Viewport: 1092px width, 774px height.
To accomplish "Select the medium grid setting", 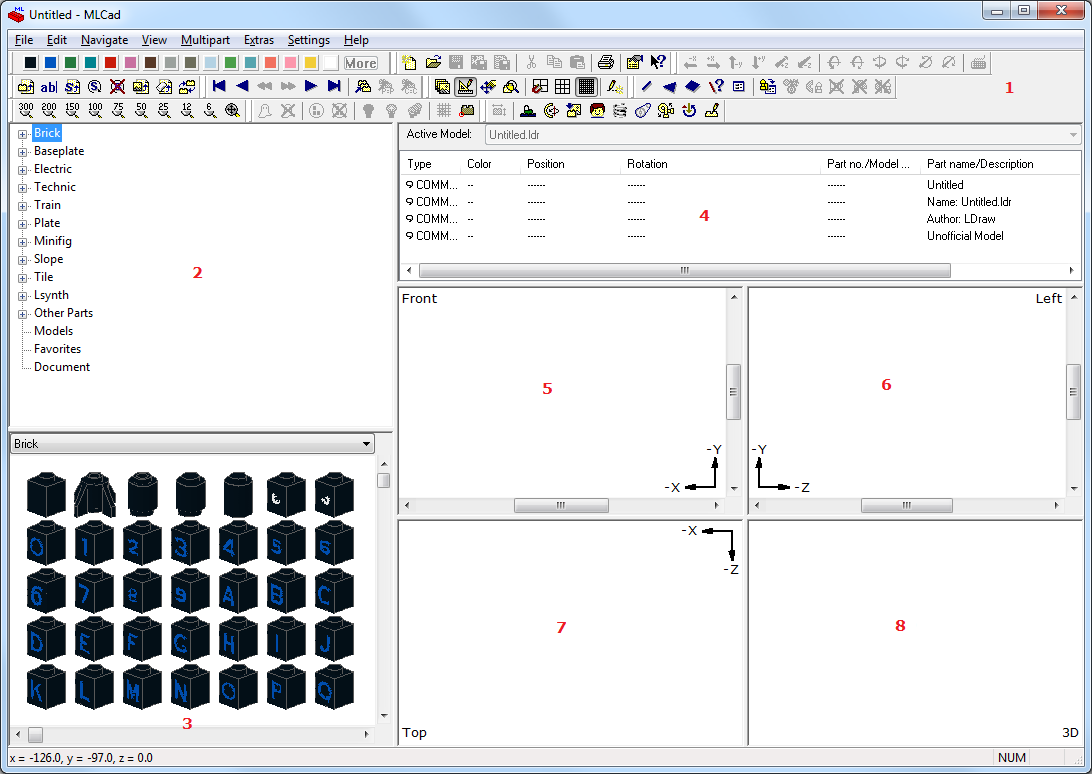I will [x=563, y=86].
